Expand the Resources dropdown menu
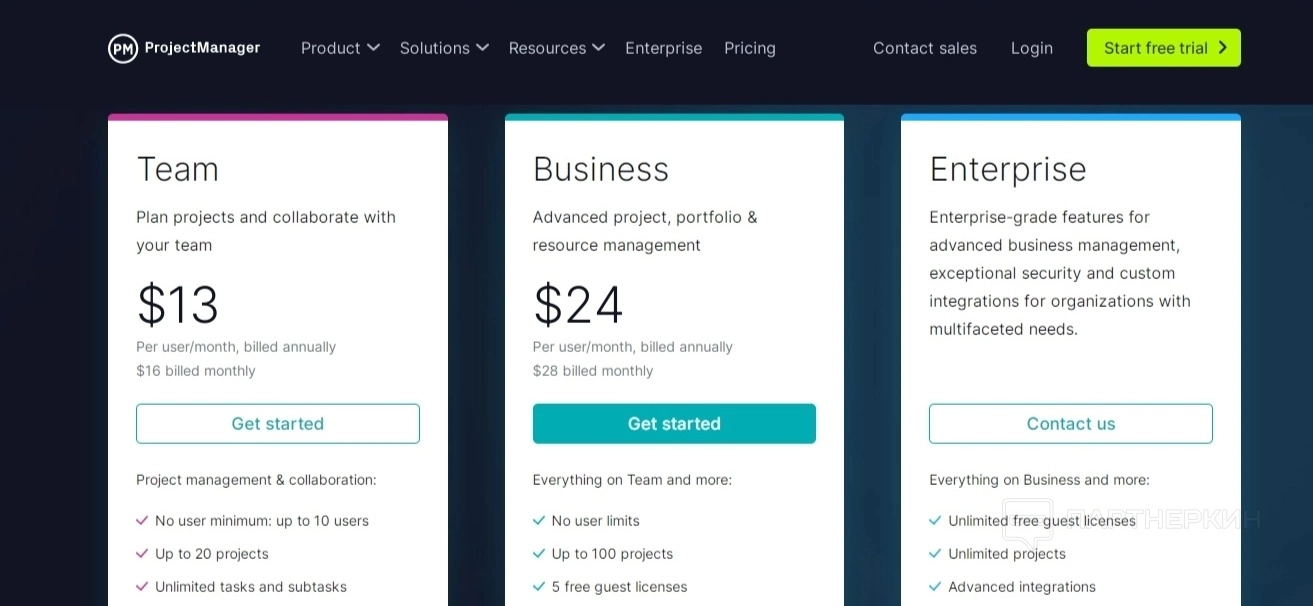Screen dimensions: 1313x606 click(x=556, y=48)
